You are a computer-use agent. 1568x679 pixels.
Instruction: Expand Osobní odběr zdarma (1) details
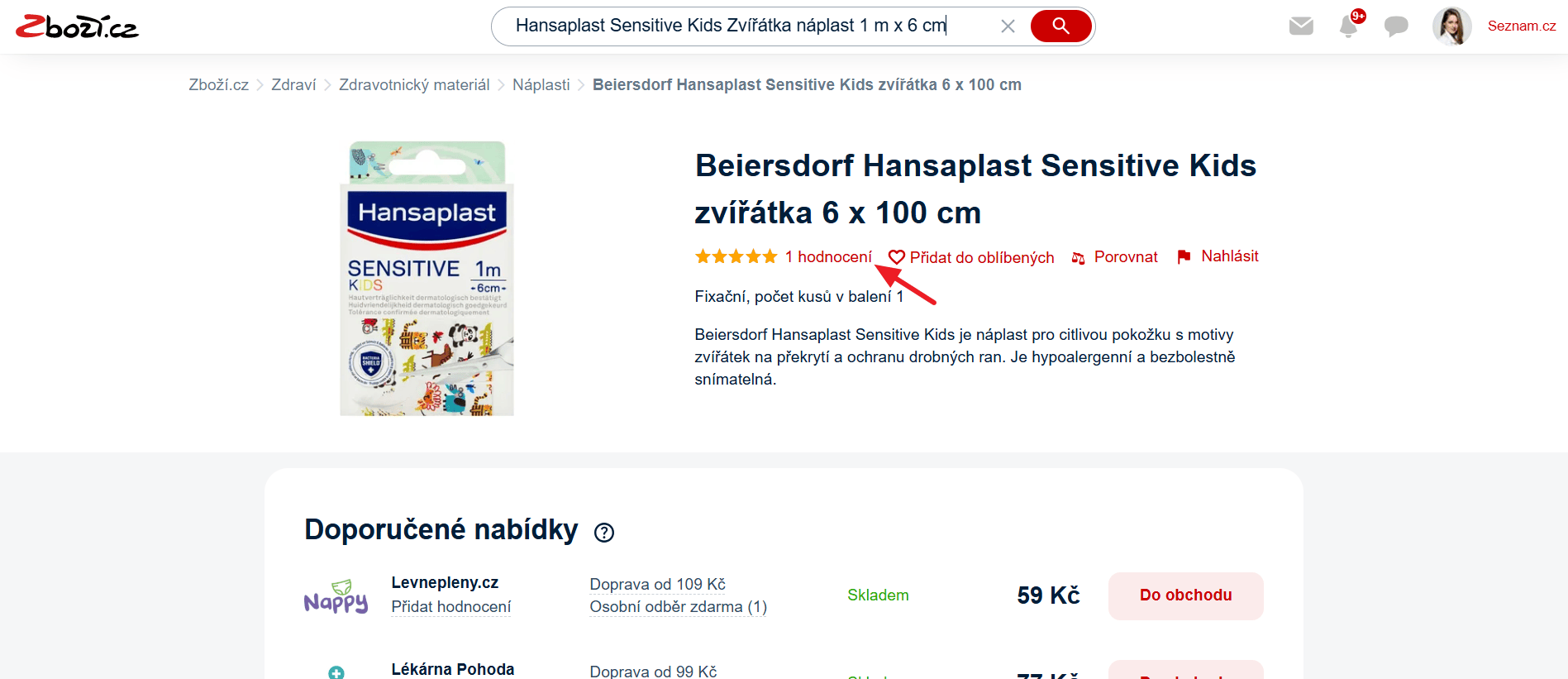pyautogui.click(x=679, y=607)
